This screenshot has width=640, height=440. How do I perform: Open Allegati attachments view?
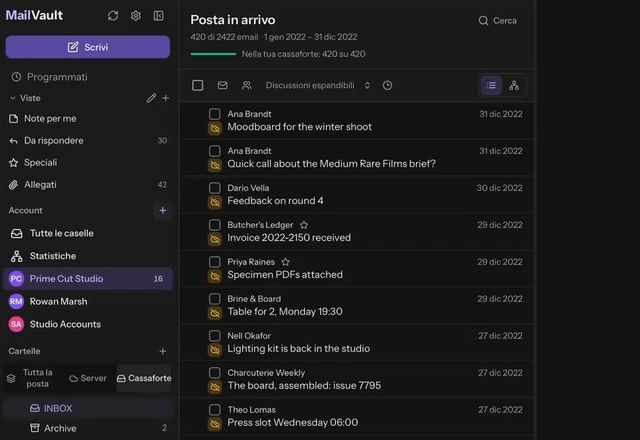[88, 184]
